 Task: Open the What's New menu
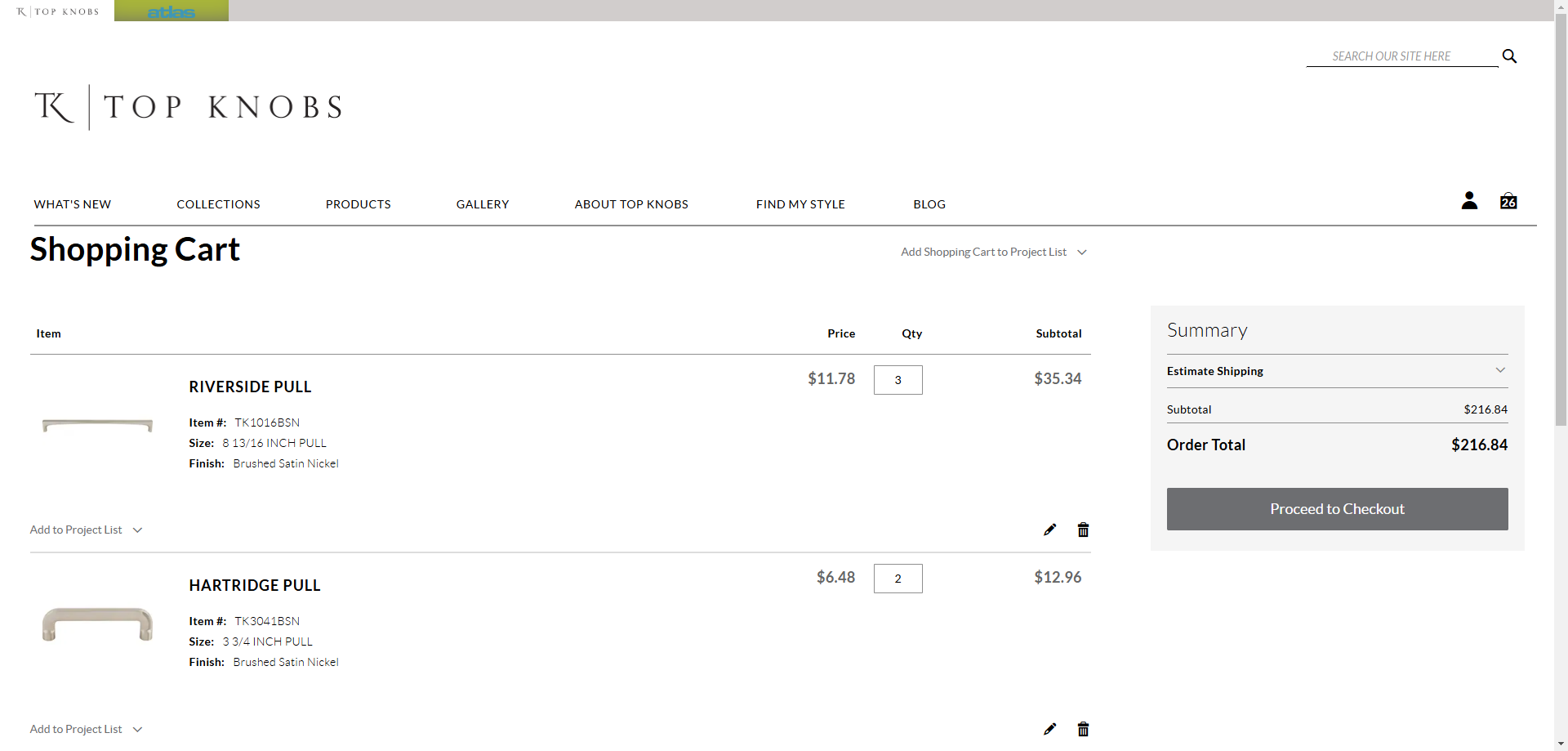tap(73, 204)
